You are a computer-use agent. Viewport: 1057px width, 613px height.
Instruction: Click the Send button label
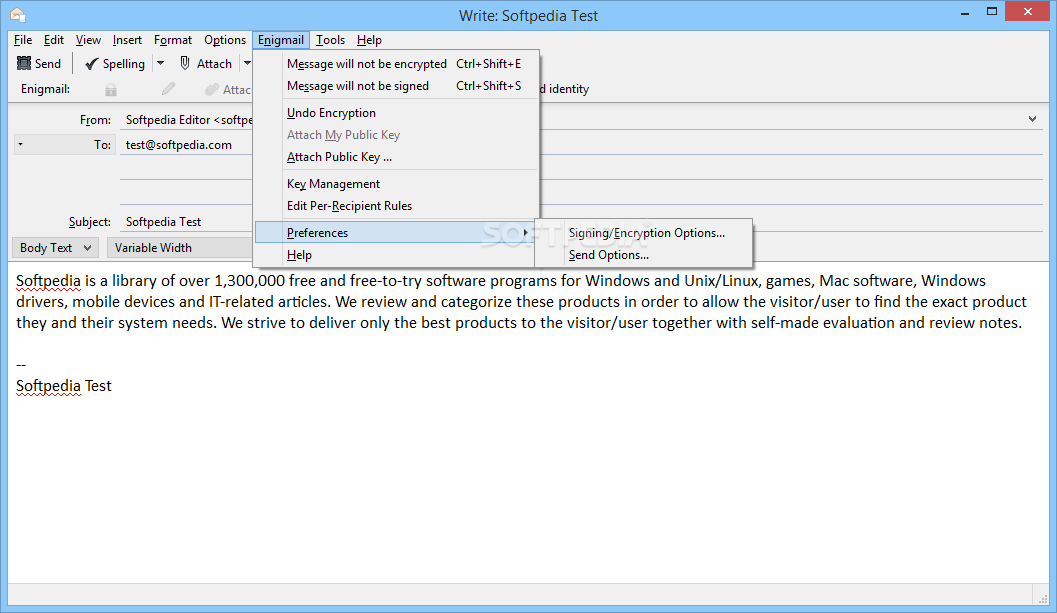(x=48, y=64)
